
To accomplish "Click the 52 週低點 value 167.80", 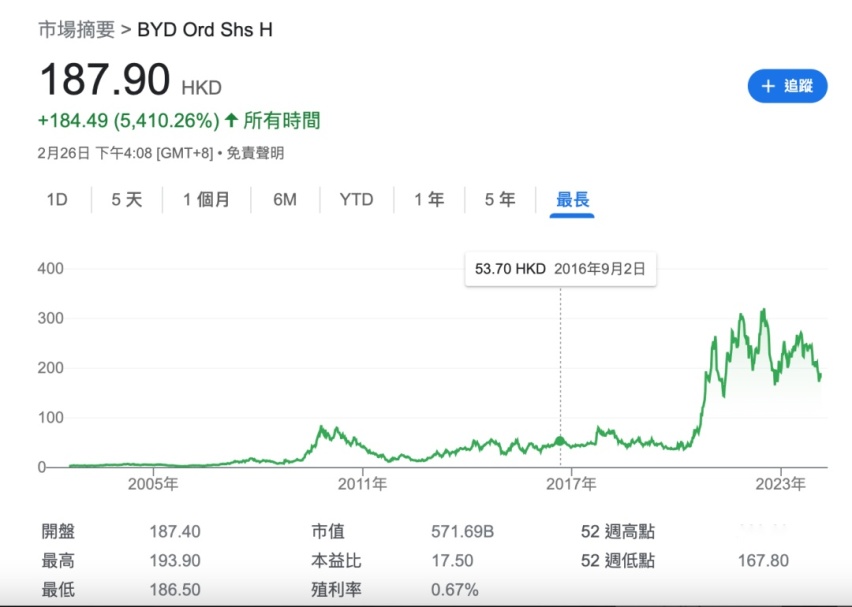I will pos(763,560).
